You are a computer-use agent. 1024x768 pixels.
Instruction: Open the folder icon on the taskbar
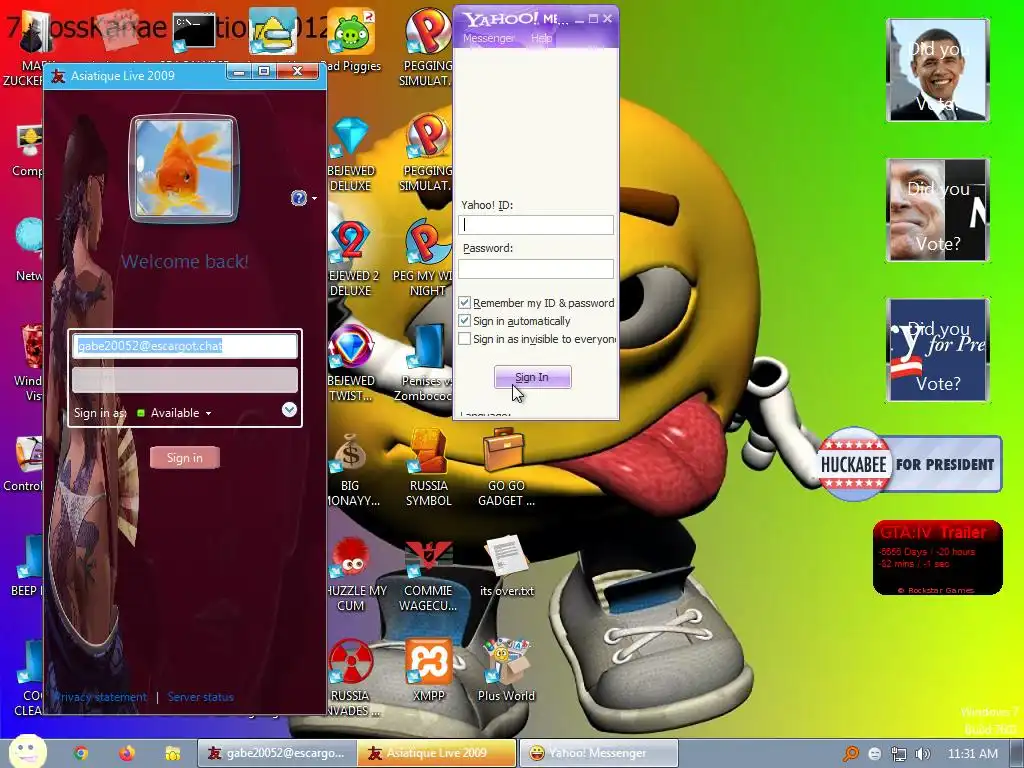point(172,754)
